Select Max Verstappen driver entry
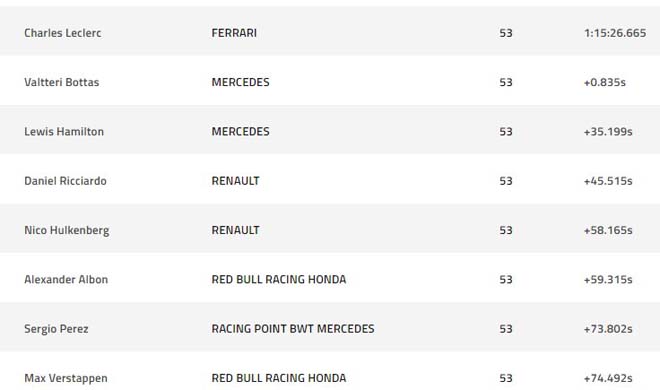This screenshot has width=660, height=390. coord(66,378)
